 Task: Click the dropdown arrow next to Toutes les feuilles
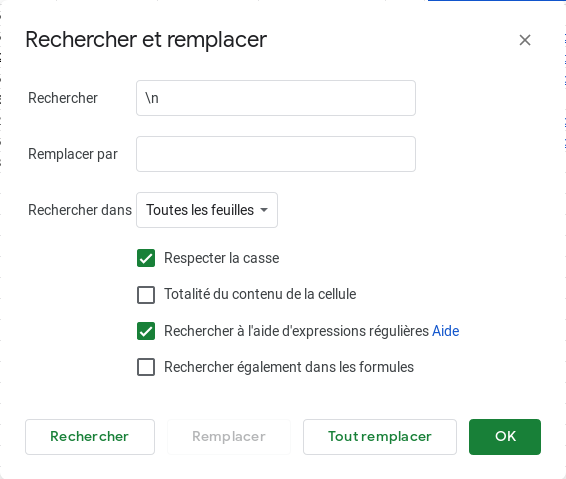coord(264,210)
